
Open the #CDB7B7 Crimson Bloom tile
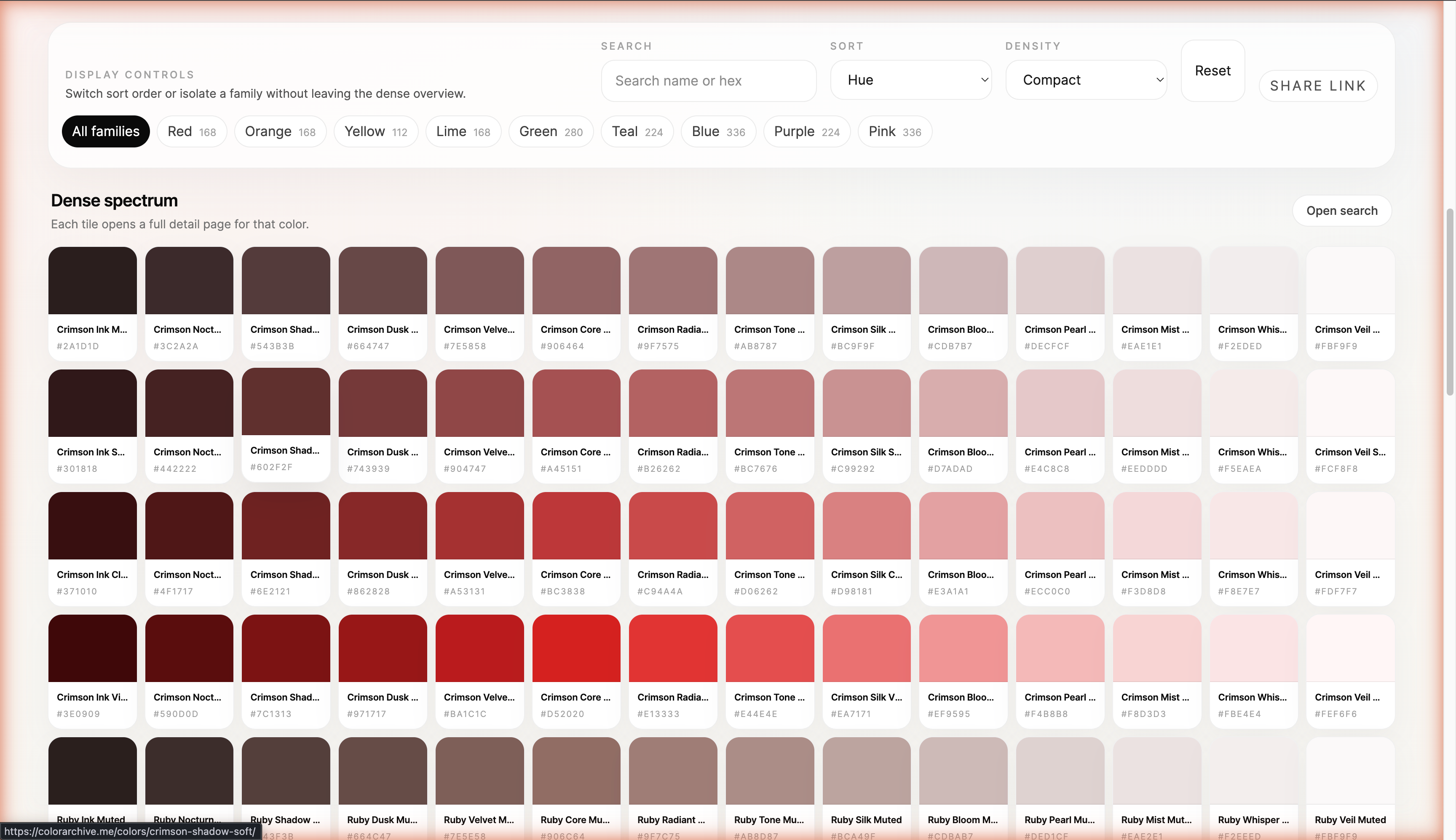[x=964, y=303]
